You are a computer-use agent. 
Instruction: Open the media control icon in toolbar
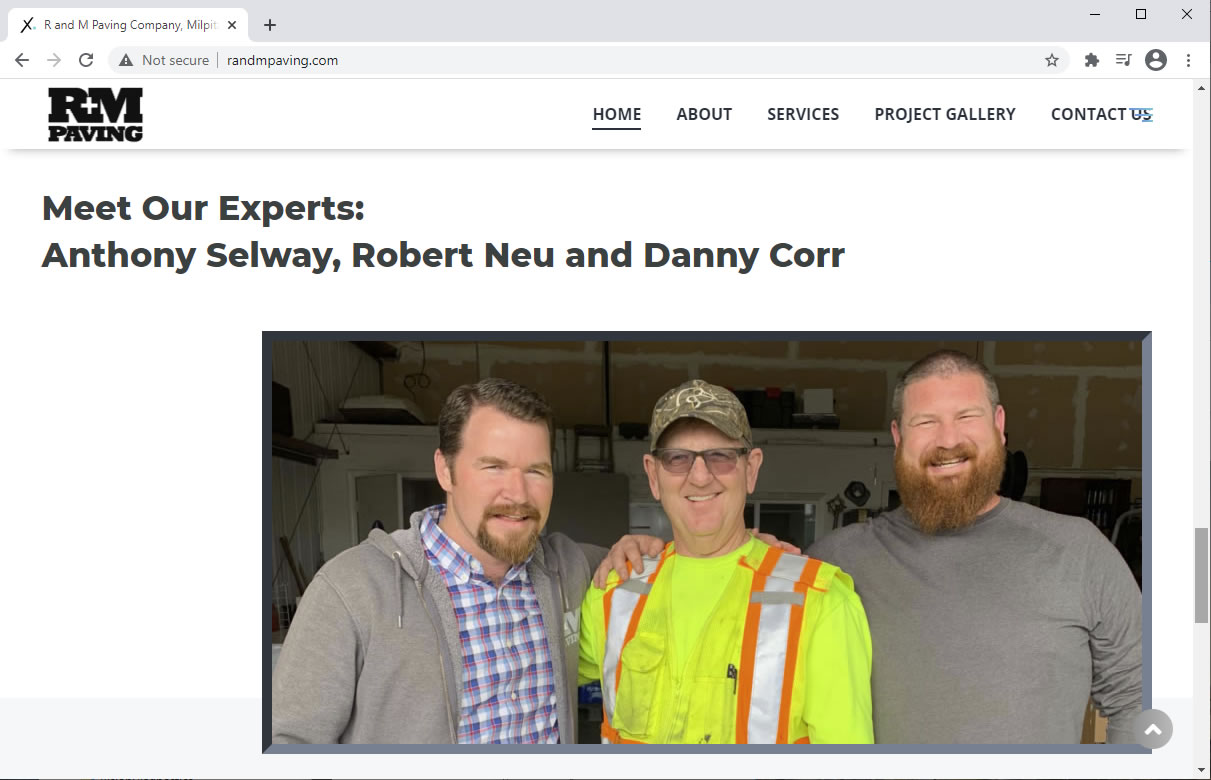coord(1123,60)
